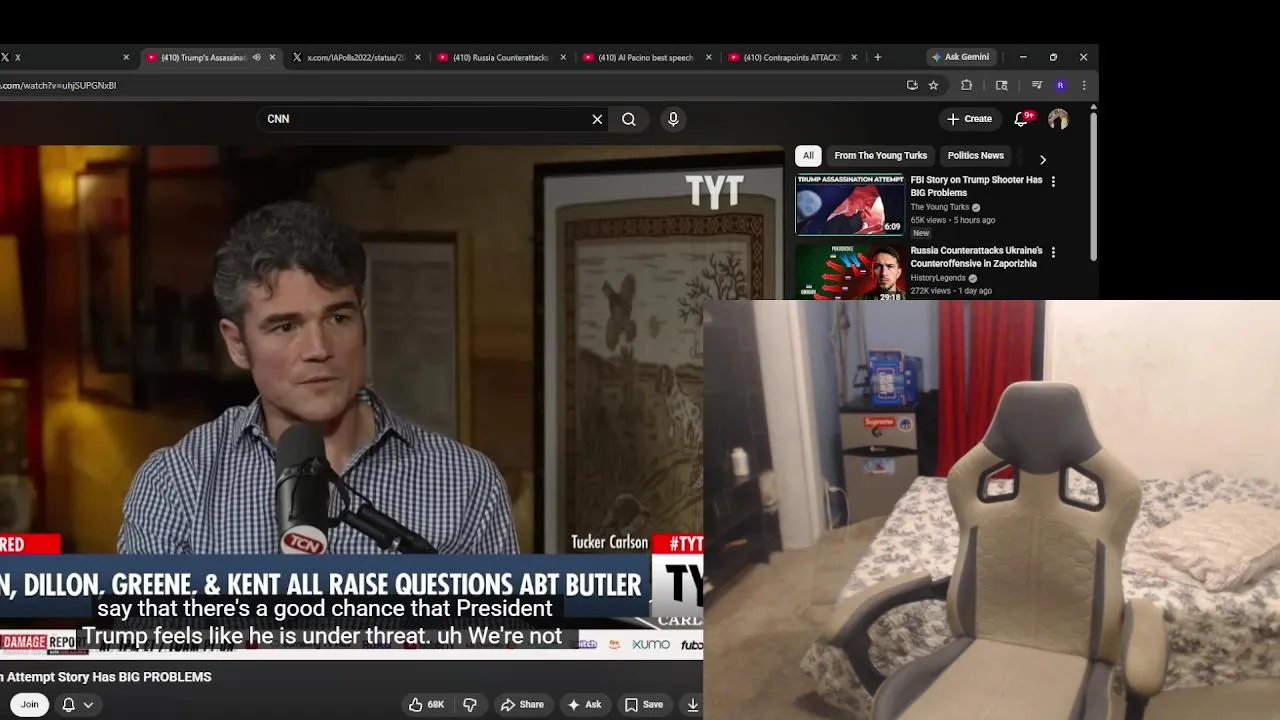This screenshot has width=1280, height=720.
Task: Open media controls icon in toolbar
Action: coord(1037,85)
